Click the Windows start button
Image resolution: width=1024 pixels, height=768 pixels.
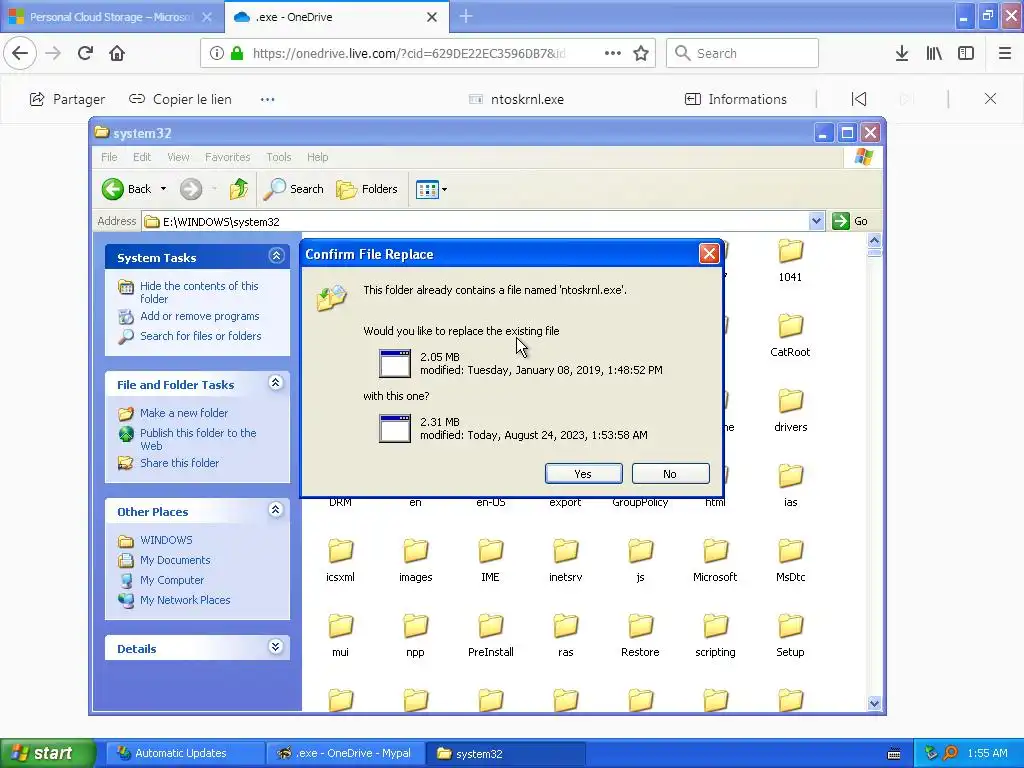(x=48, y=753)
